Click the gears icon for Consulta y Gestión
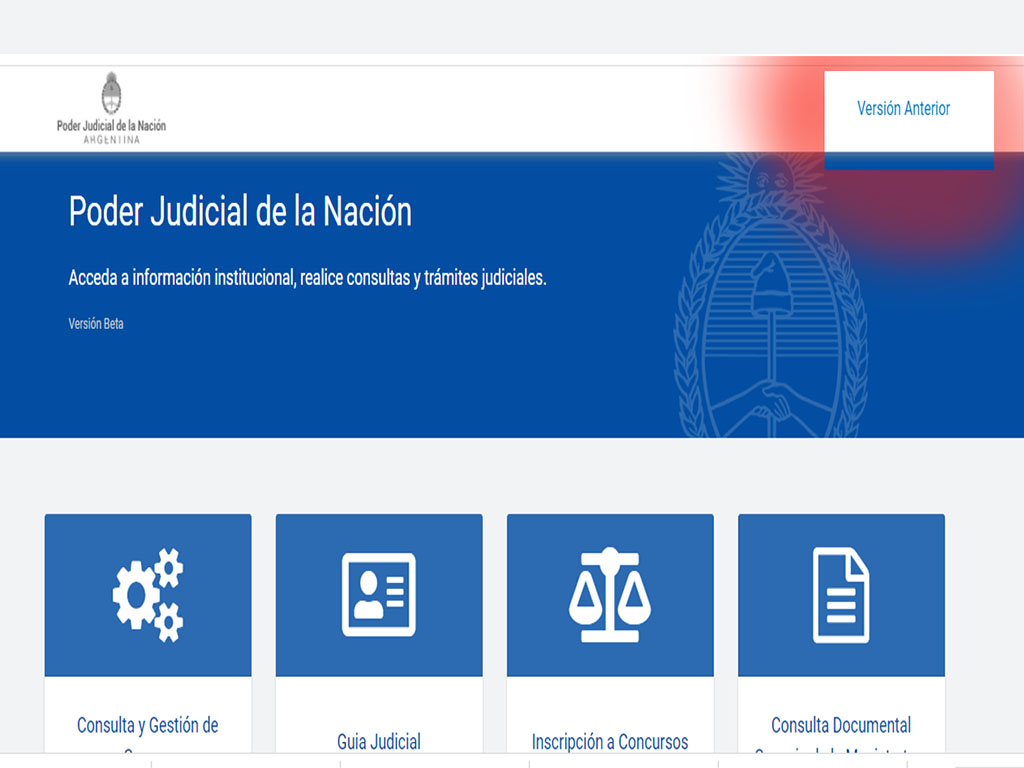This screenshot has height=768, width=1024. pyautogui.click(x=148, y=595)
